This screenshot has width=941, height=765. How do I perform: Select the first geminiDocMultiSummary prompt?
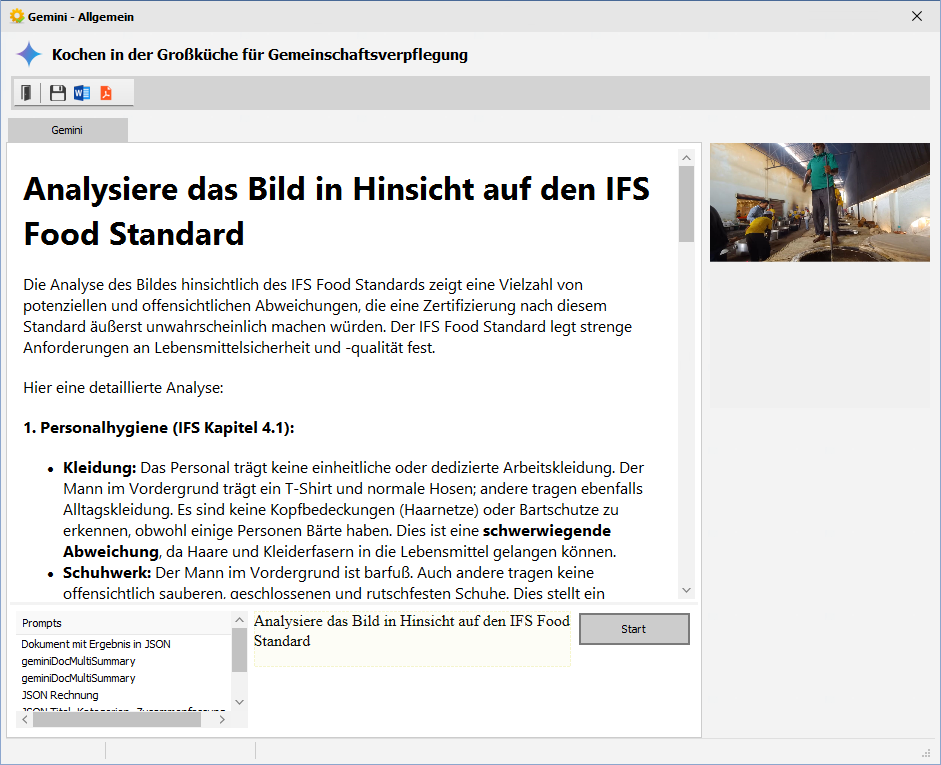78,661
